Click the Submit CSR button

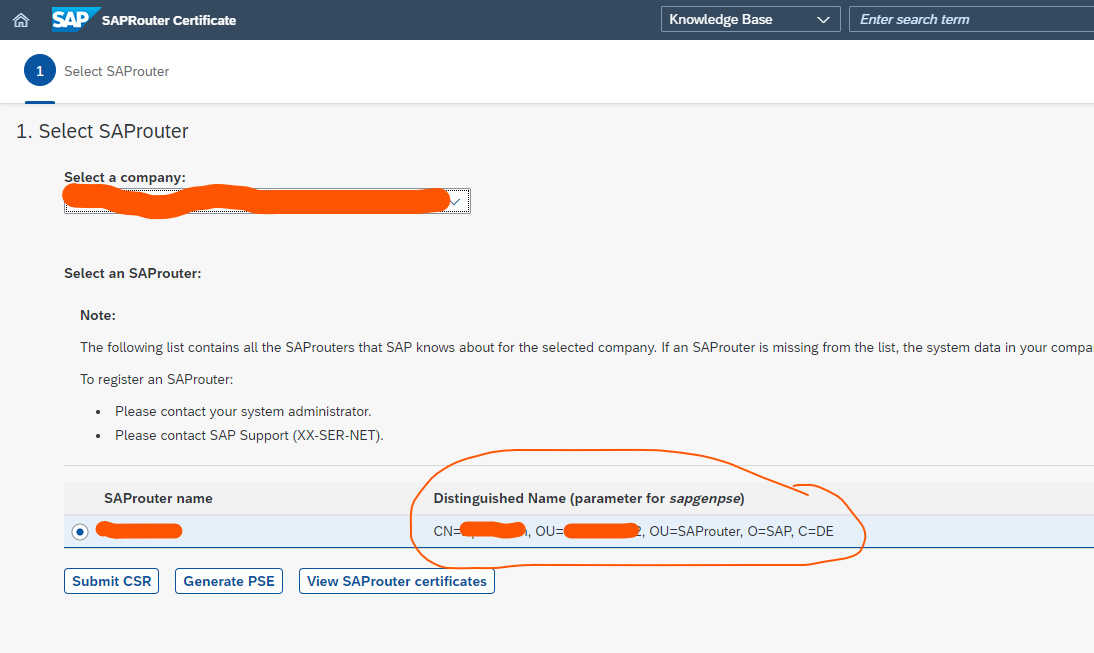(x=112, y=581)
